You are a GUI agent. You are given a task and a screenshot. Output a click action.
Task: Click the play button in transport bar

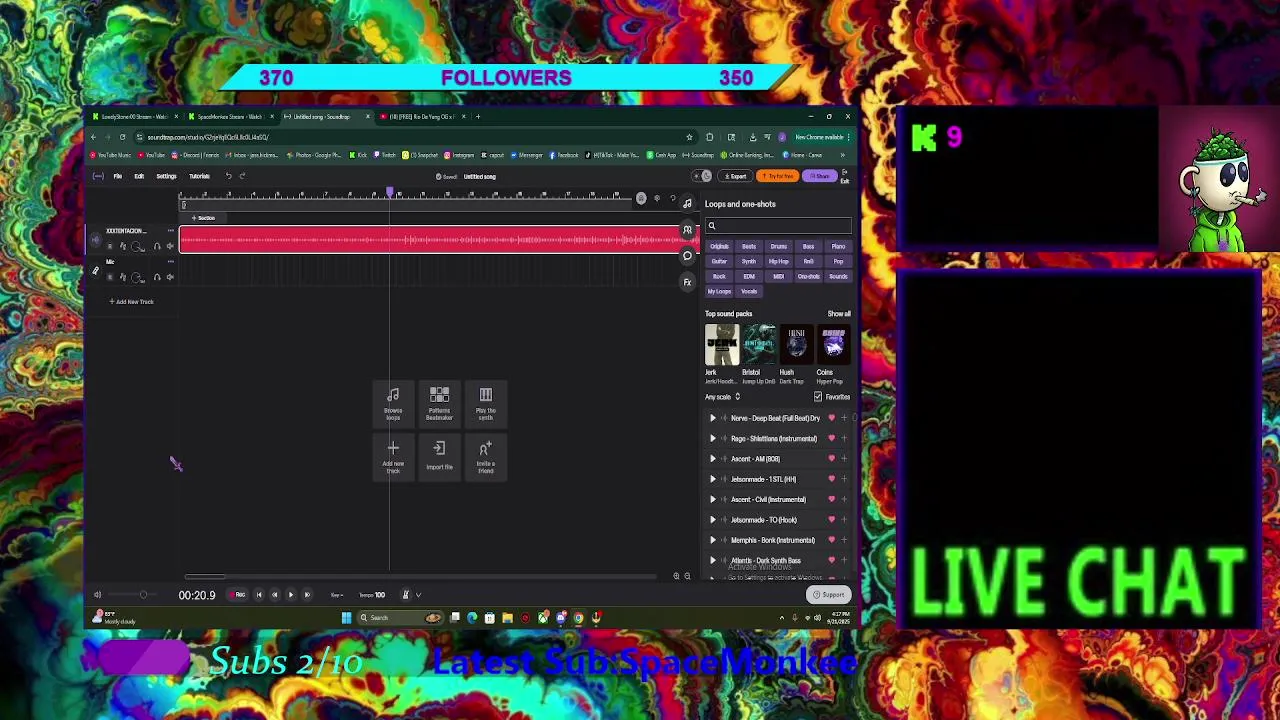point(291,595)
